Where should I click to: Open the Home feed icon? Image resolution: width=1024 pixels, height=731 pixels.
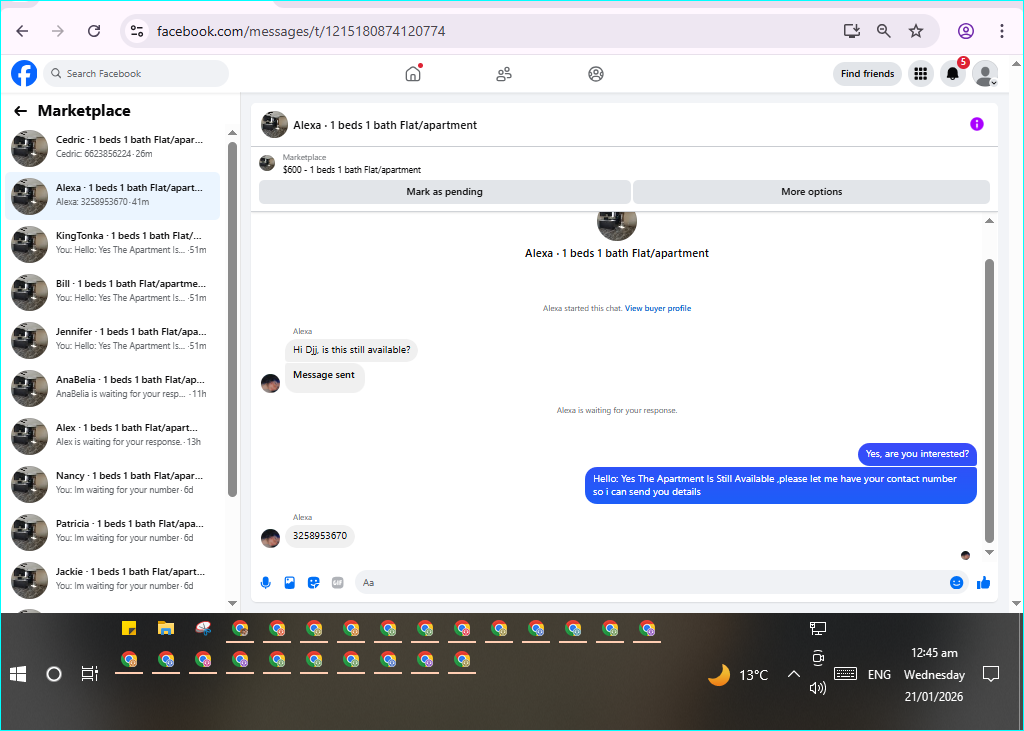click(x=413, y=73)
